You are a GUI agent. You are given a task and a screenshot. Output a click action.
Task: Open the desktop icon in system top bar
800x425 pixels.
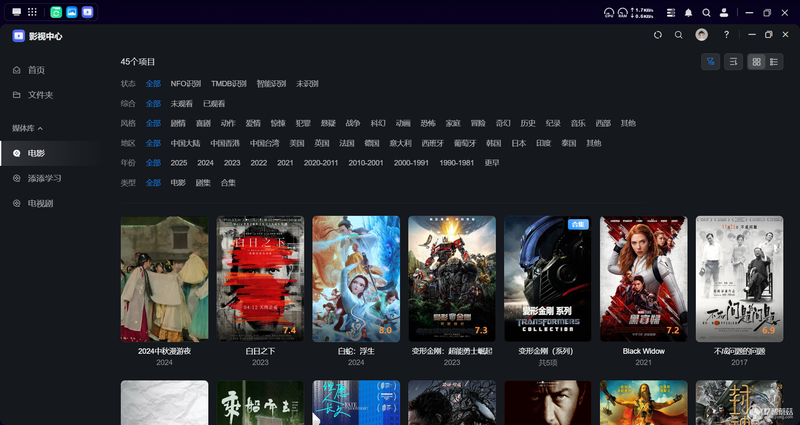click(x=17, y=12)
